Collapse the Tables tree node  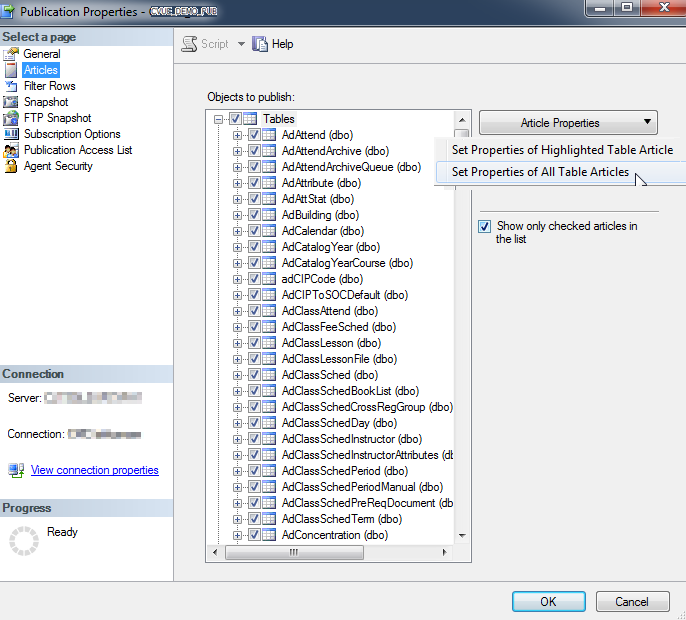tap(218, 119)
